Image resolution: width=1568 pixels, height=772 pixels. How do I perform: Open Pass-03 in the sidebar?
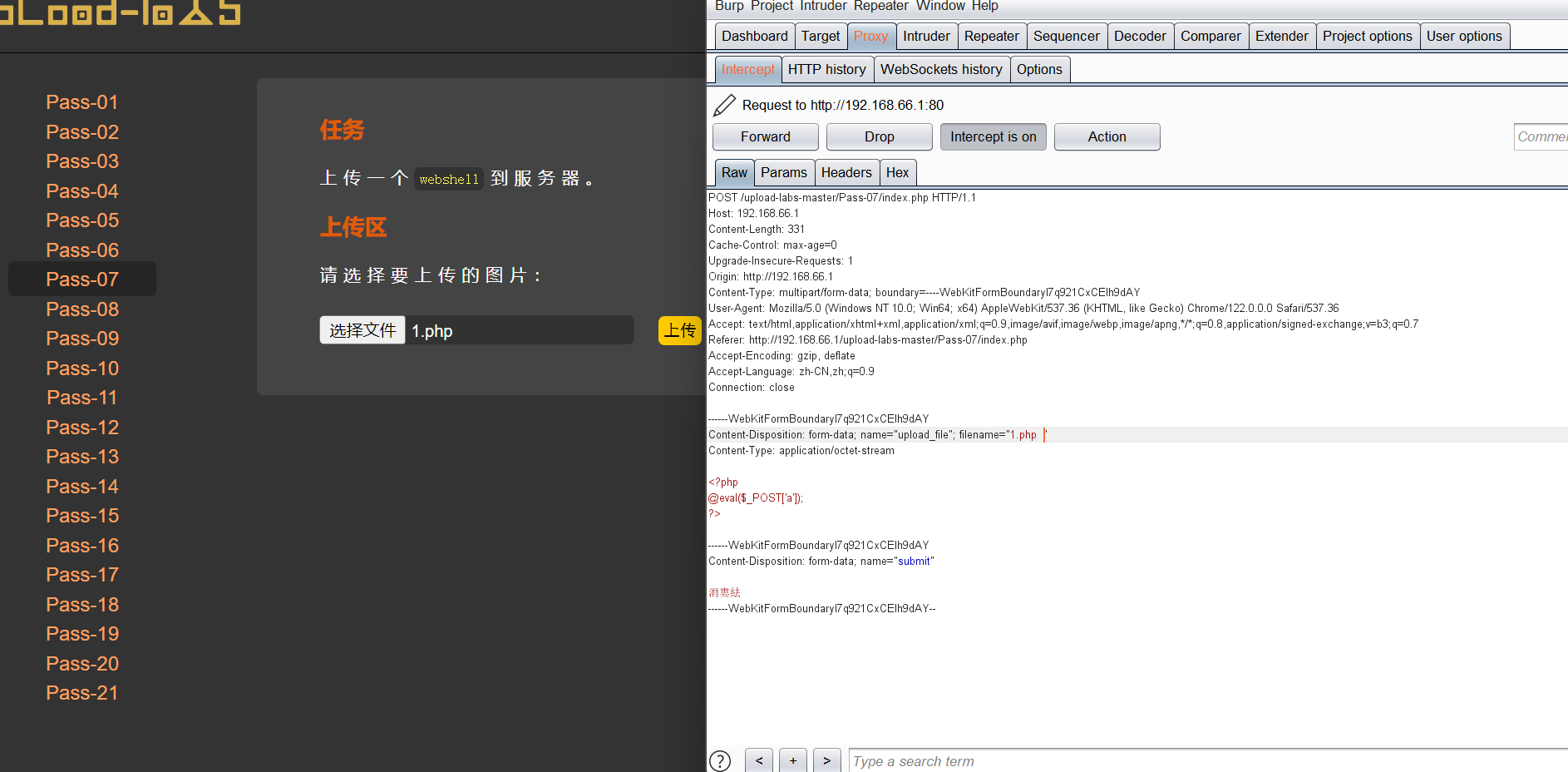tap(82, 161)
